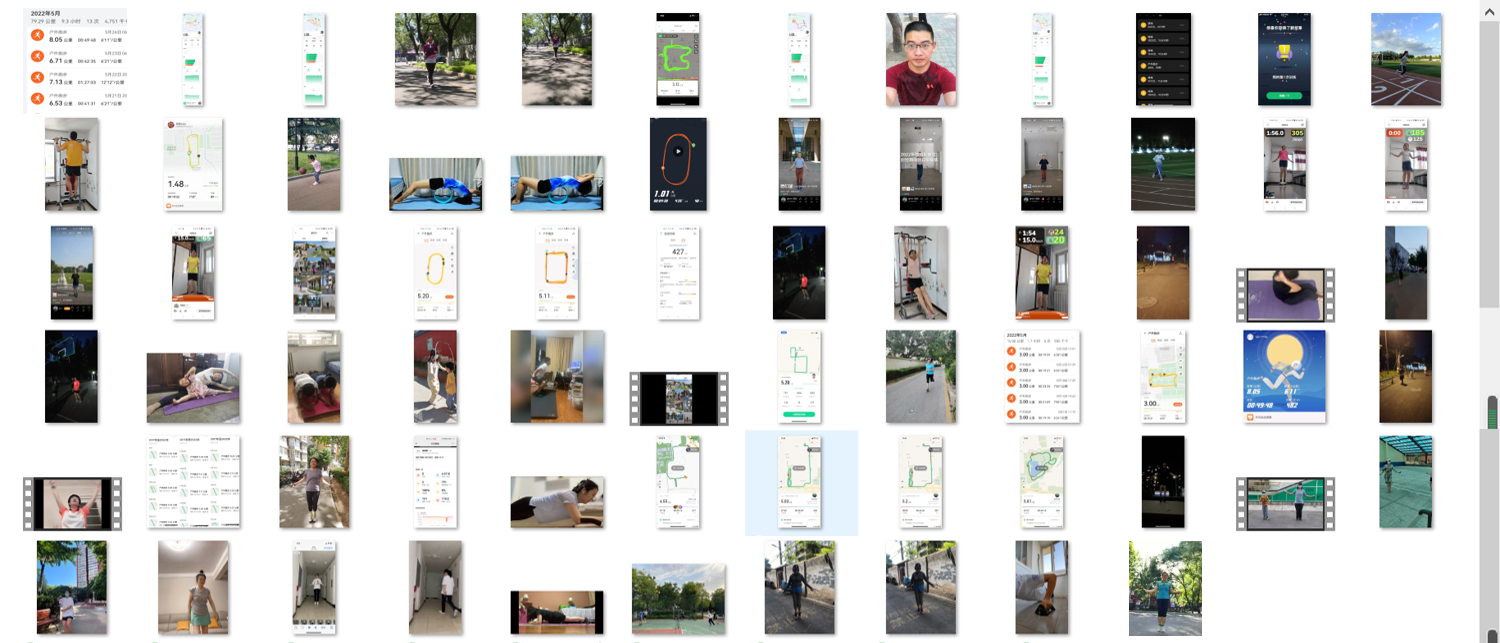Screen dimensions: 1500x643
Task: Click the scrollbar up arrow
Action: click(x=1489, y=8)
